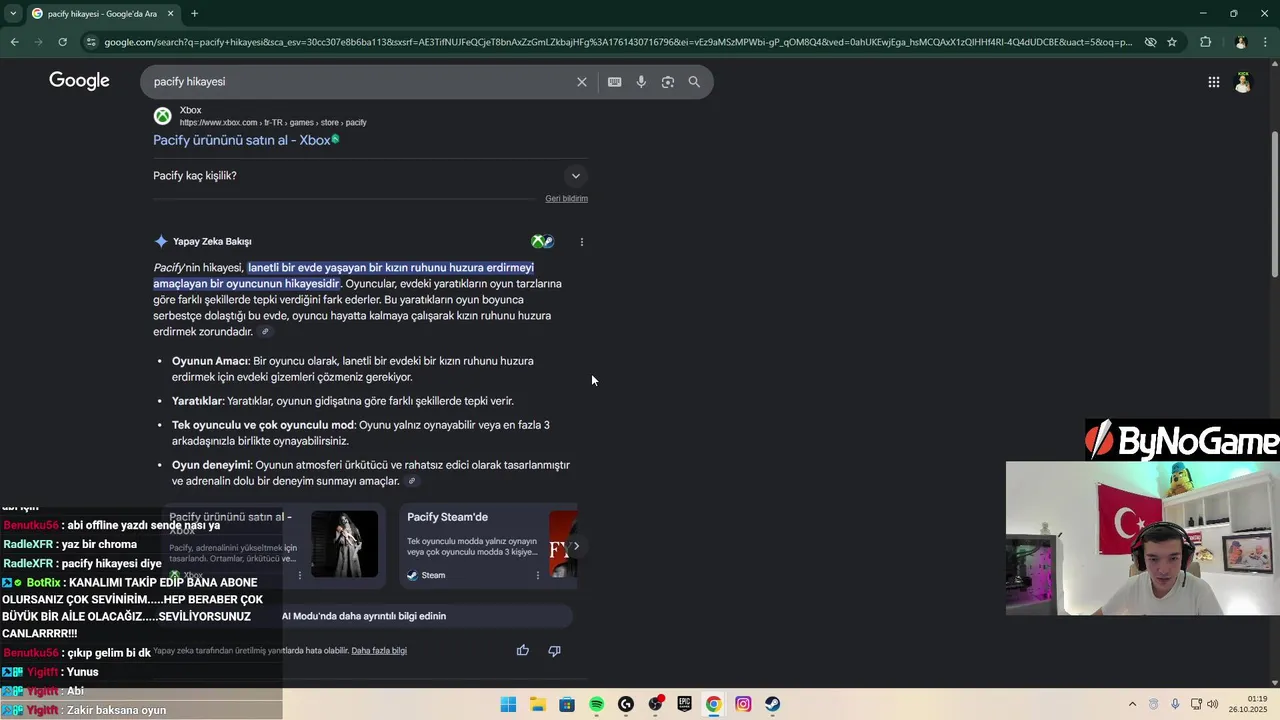The height and width of the screenshot is (720, 1280).
Task: Close the pacify hikayesi tab
Action: click(x=170, y=13)
